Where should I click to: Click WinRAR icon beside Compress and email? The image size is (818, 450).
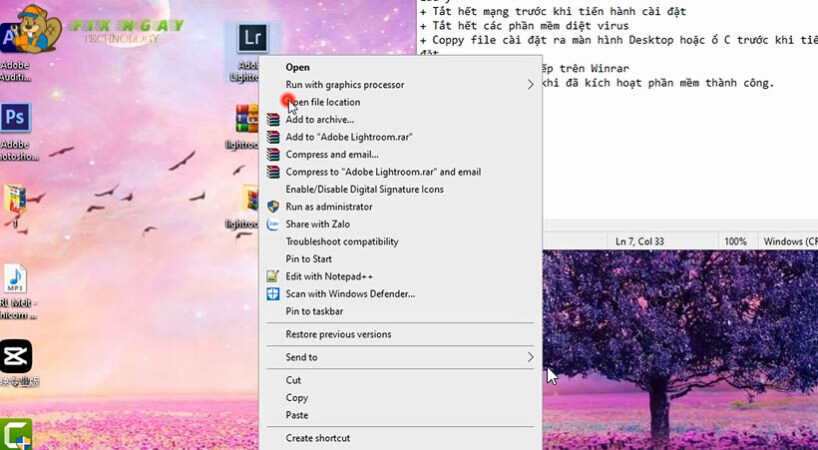coord(273,154)
